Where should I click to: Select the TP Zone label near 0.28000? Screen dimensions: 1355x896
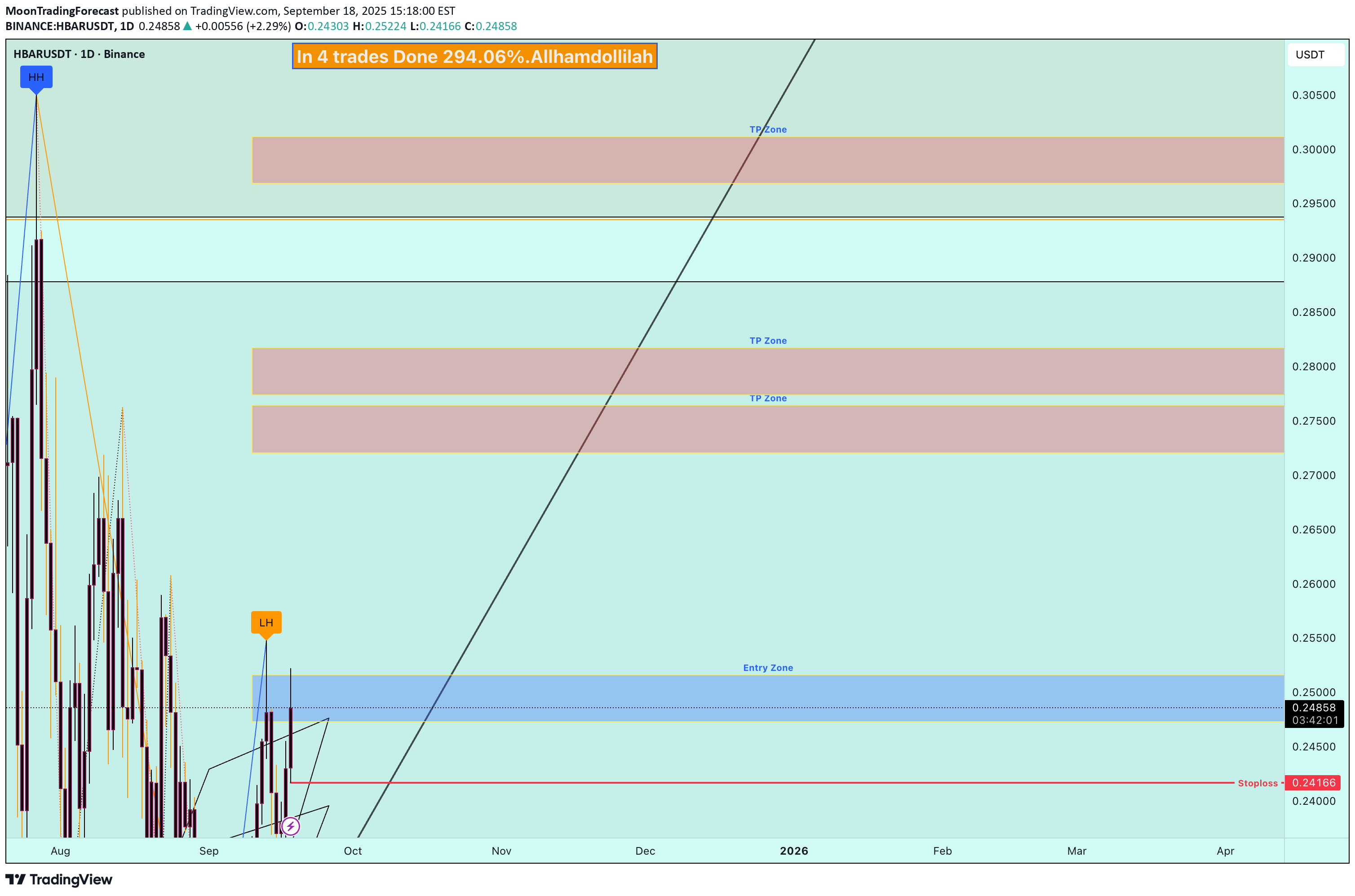768,341
